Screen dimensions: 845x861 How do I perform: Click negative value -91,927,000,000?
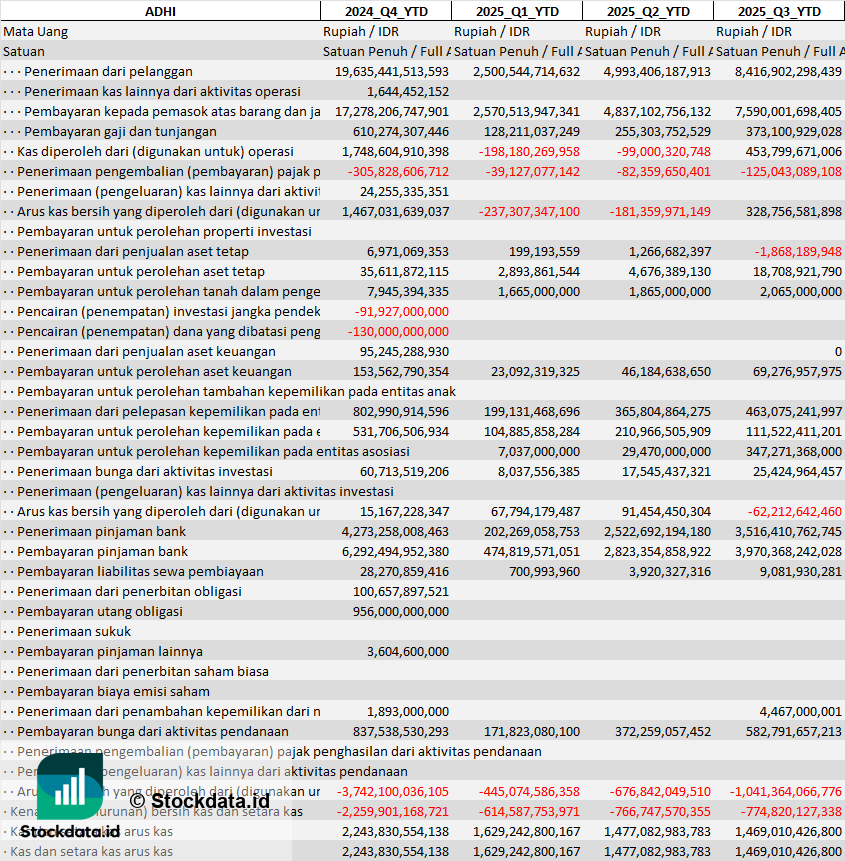[x=401, y=311]
